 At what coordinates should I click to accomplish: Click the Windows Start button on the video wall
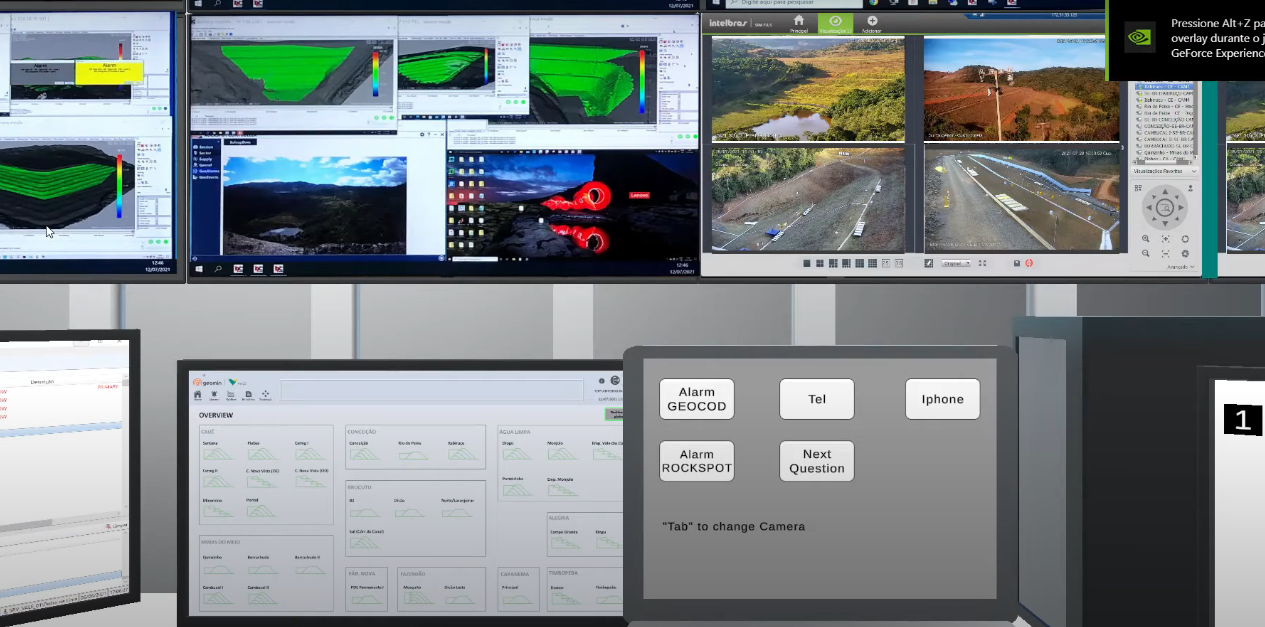coord(197,269)
